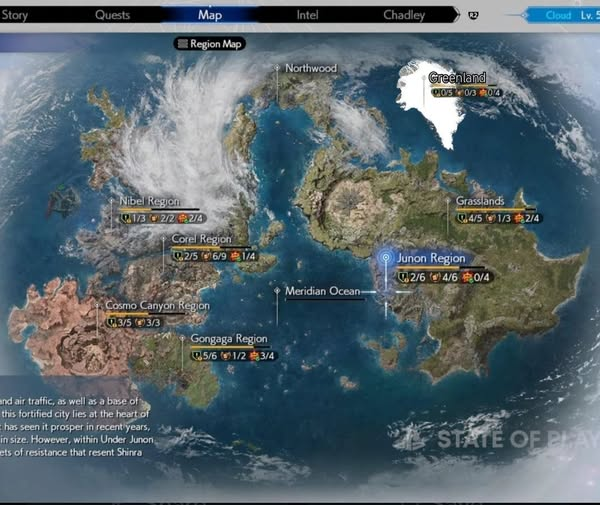Select the Northwood region label
The width and height of the screenshot is (600, 505).
(311, 68)
